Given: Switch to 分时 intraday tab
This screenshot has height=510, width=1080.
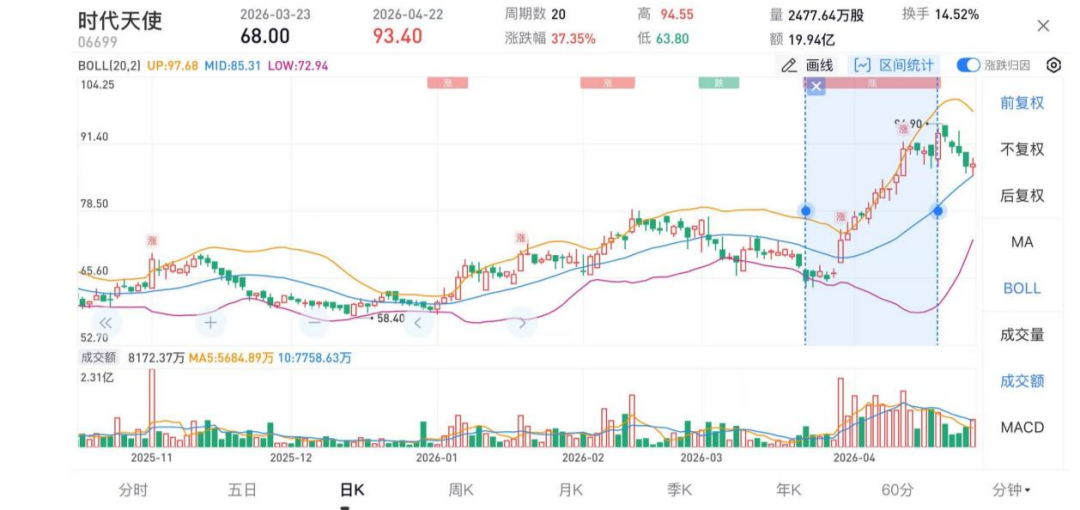Looking at the screenshot, I should click(132, 490).
